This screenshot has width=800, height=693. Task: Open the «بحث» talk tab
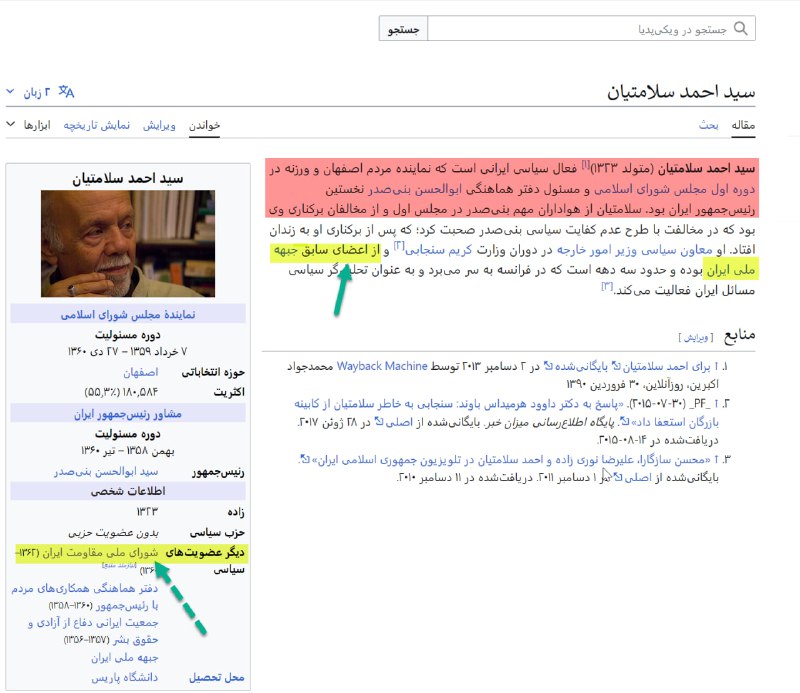pos(709,125)
